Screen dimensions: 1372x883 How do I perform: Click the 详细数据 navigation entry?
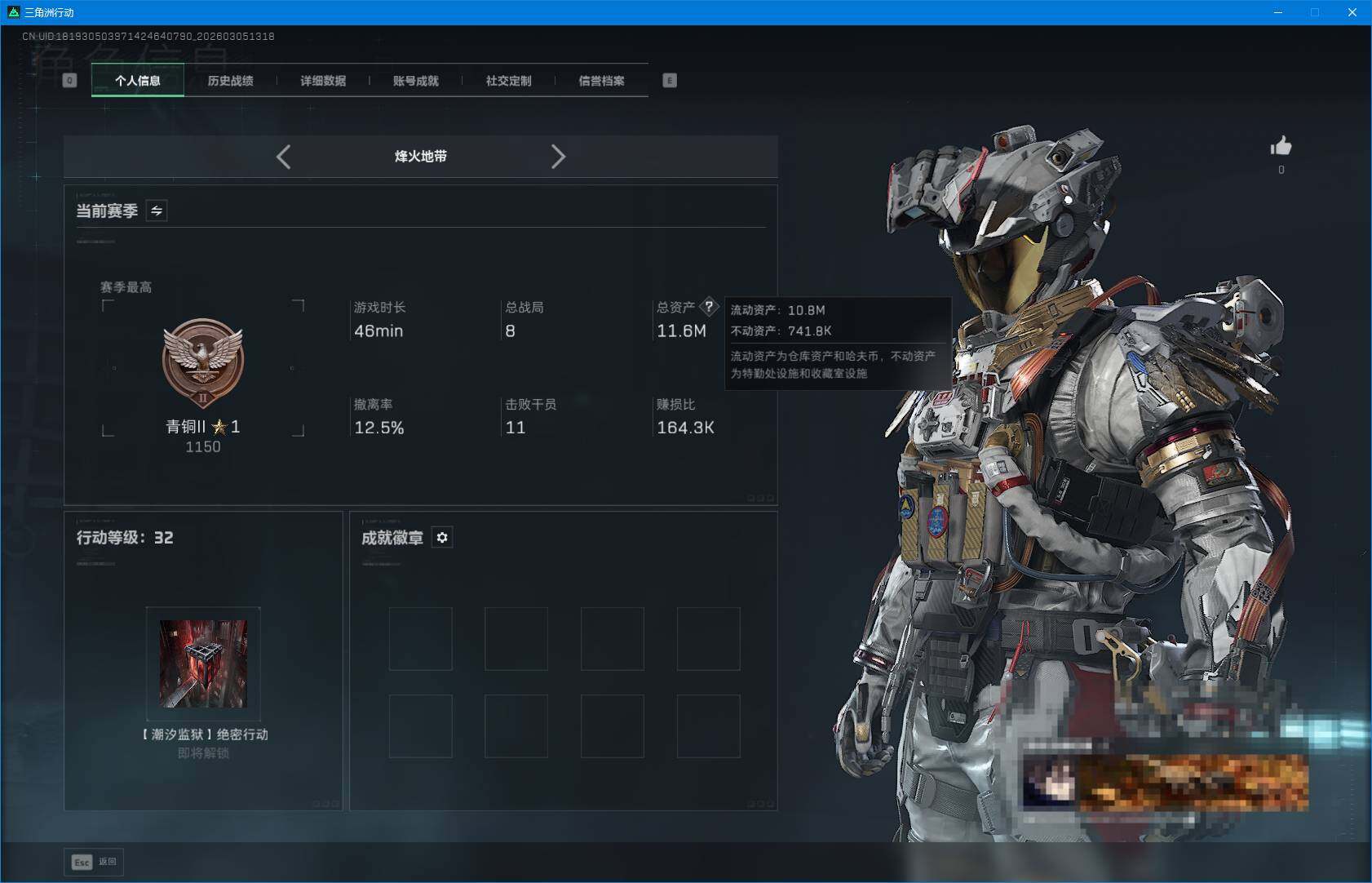coord(324,81)
